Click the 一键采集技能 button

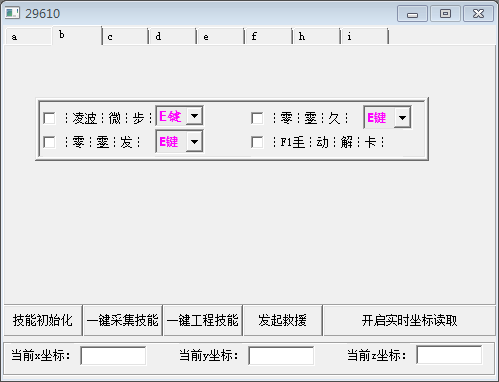pyautogui.click(x=123, y=320)
